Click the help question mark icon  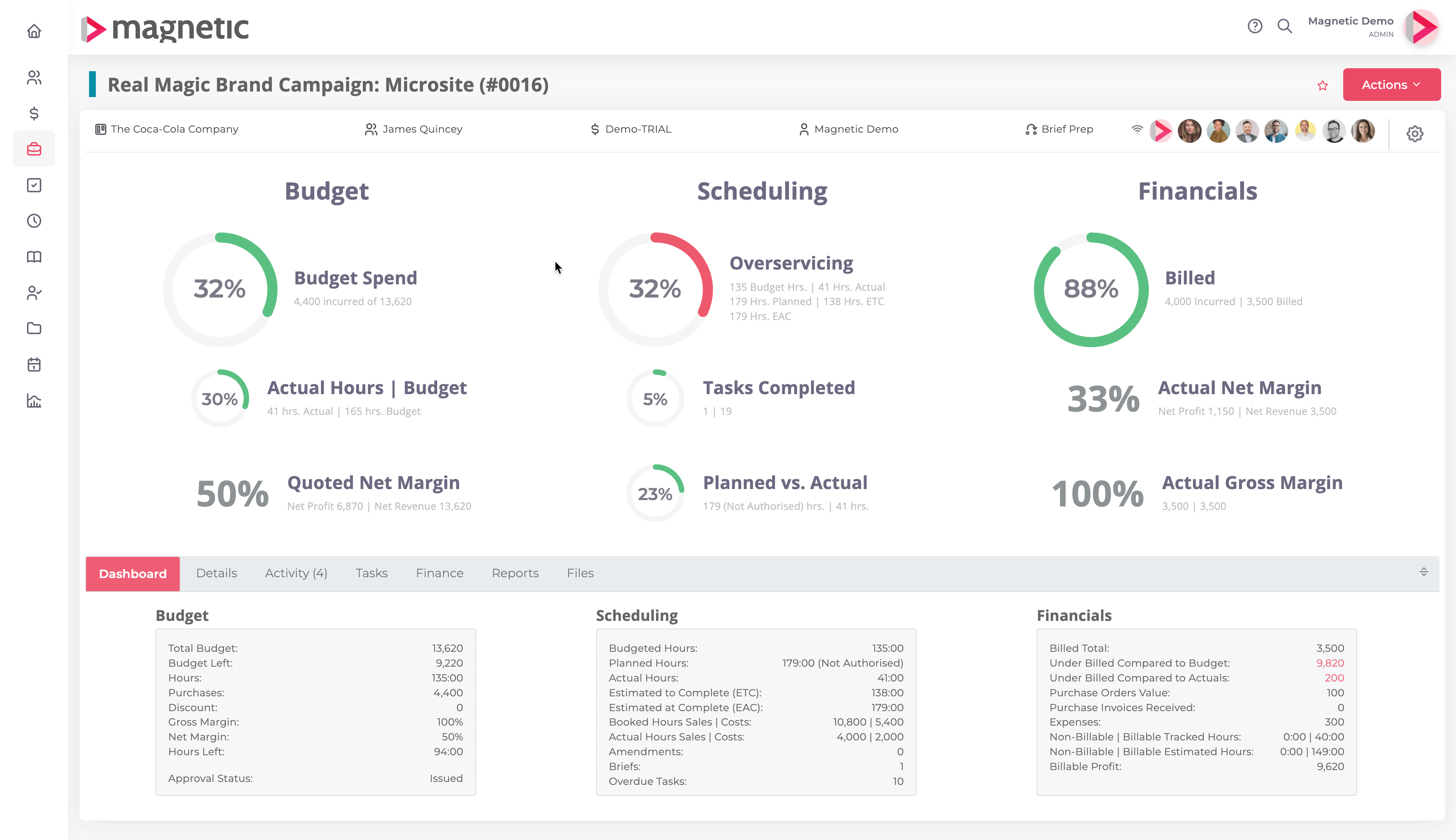[1255, 26]
